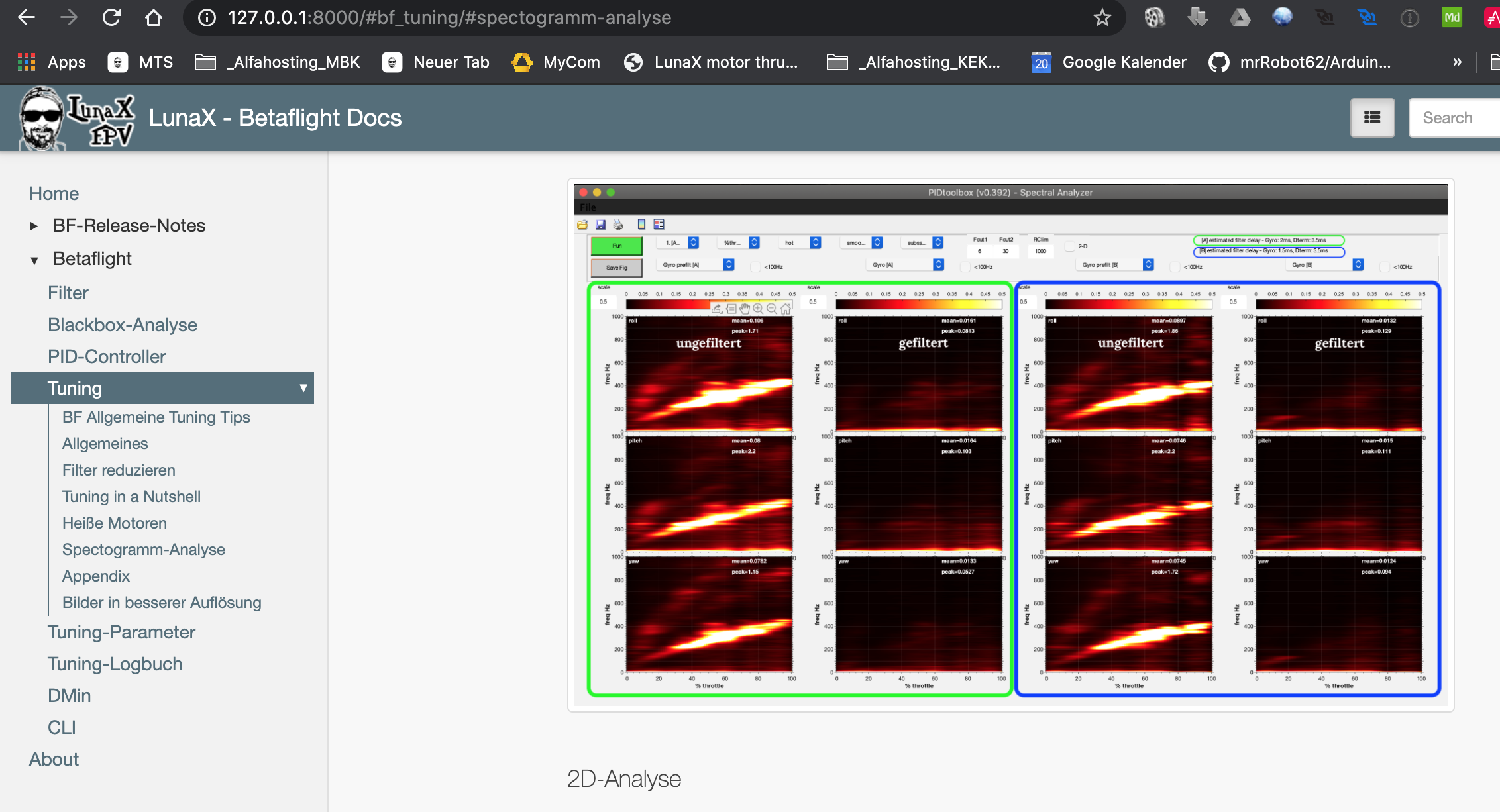Open Spectogramm-Analyse in the sidebar

(x=143, y=550)
